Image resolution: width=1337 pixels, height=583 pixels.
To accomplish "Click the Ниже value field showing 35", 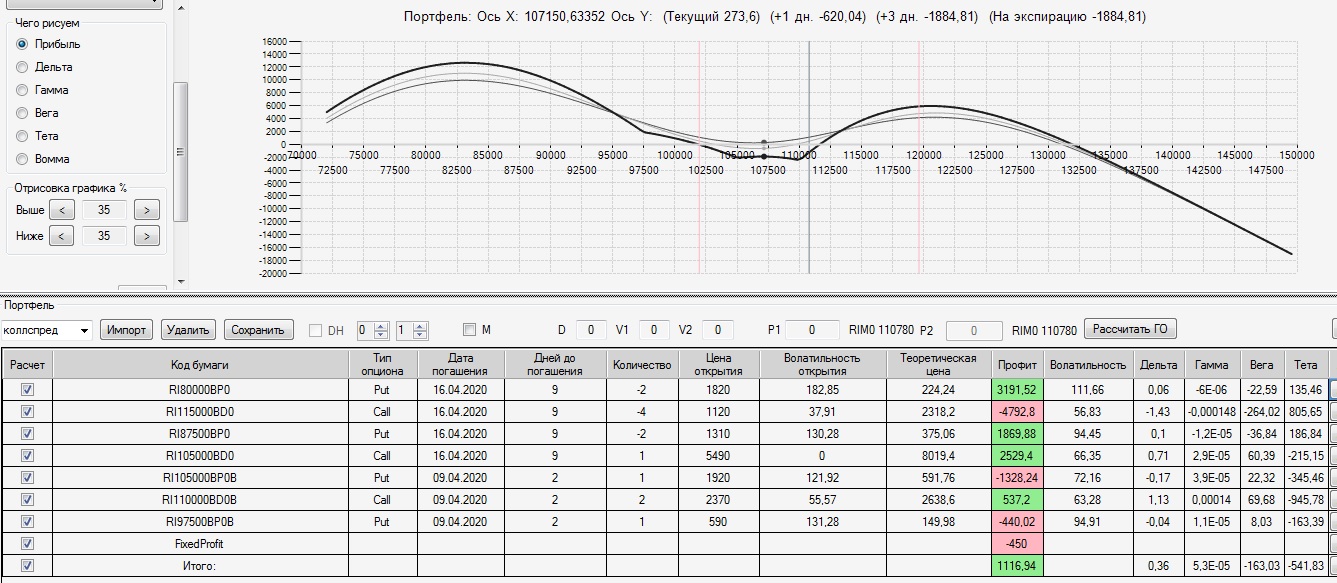I will (x=104, y=236).
